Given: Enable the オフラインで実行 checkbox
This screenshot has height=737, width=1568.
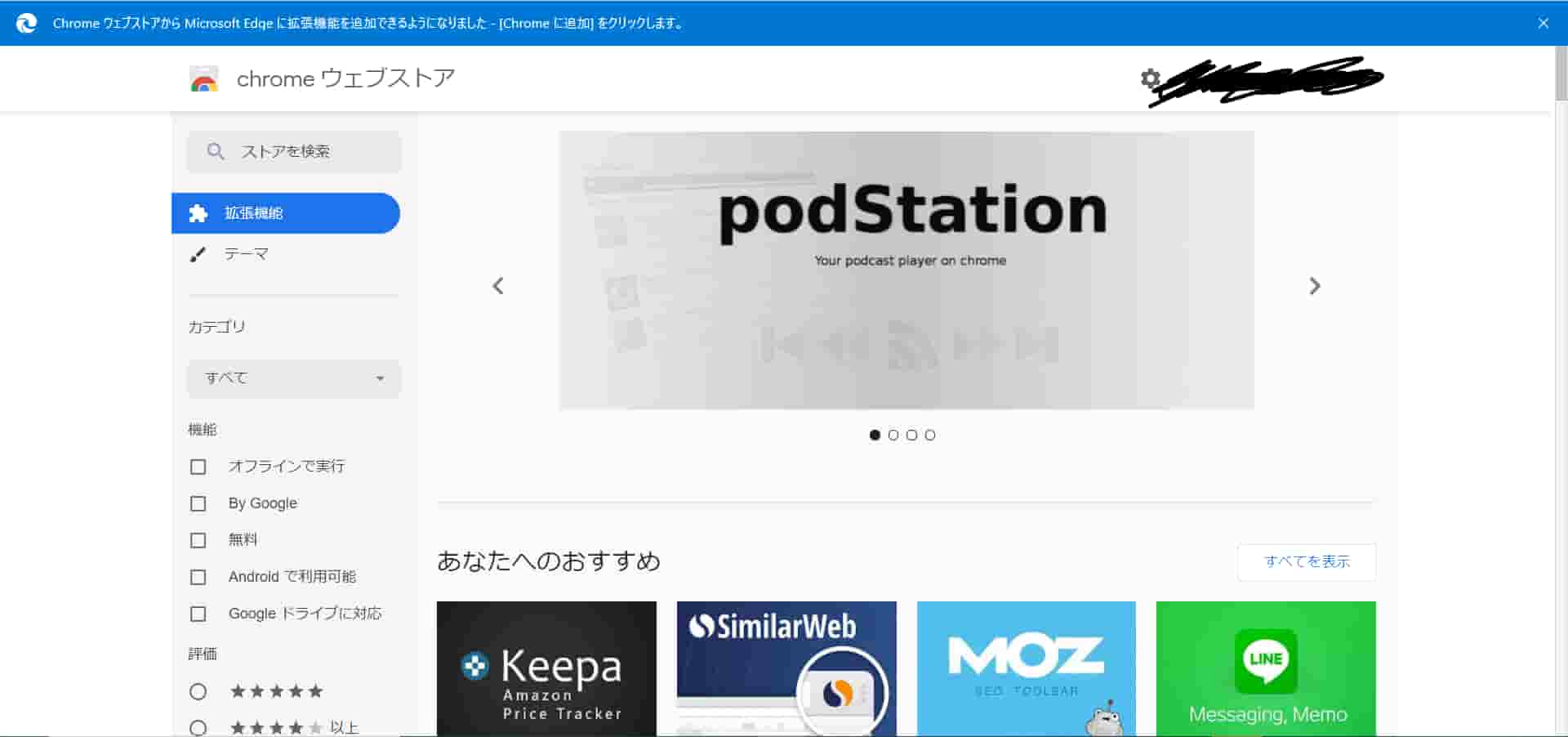Looking at the screenshot, I should coord(198,467).
